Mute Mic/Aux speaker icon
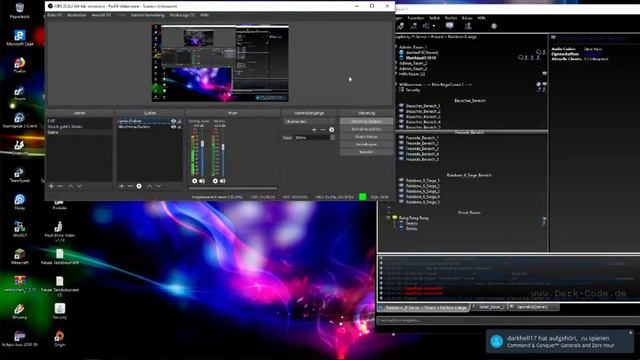Image resolution: width=640 pixels, height=360 pixels. pos(222,181)
